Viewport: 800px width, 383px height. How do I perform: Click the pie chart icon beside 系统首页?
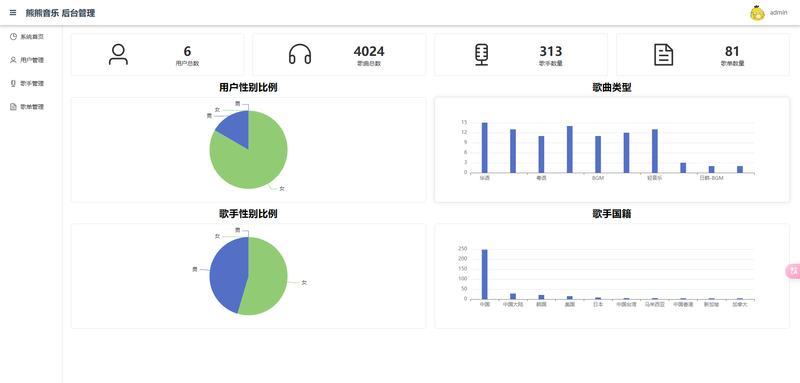(13, 36)
